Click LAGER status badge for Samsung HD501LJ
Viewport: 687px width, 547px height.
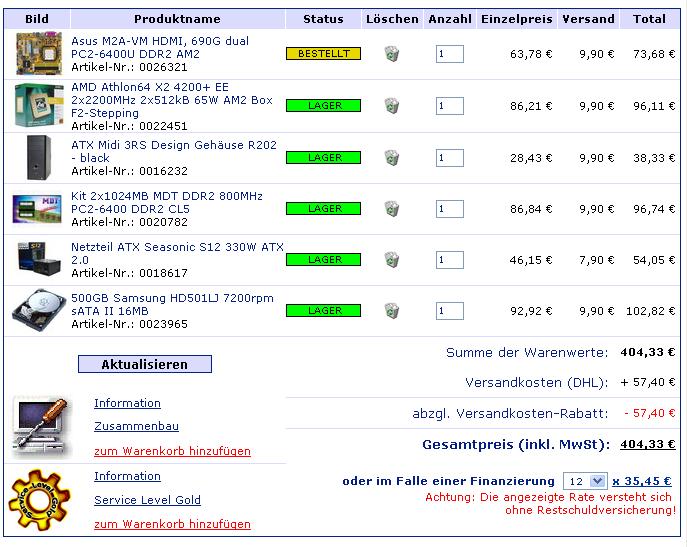click(323, 311)
